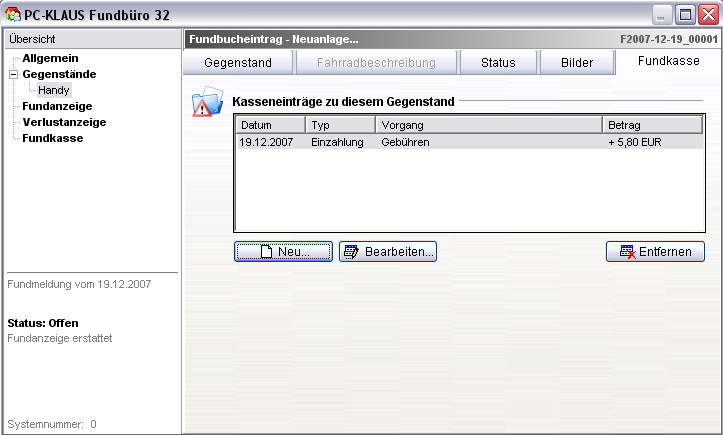Select Fundkasse in the sidebar tree
Screen dimensions: 723x435
tap(52, 138)
